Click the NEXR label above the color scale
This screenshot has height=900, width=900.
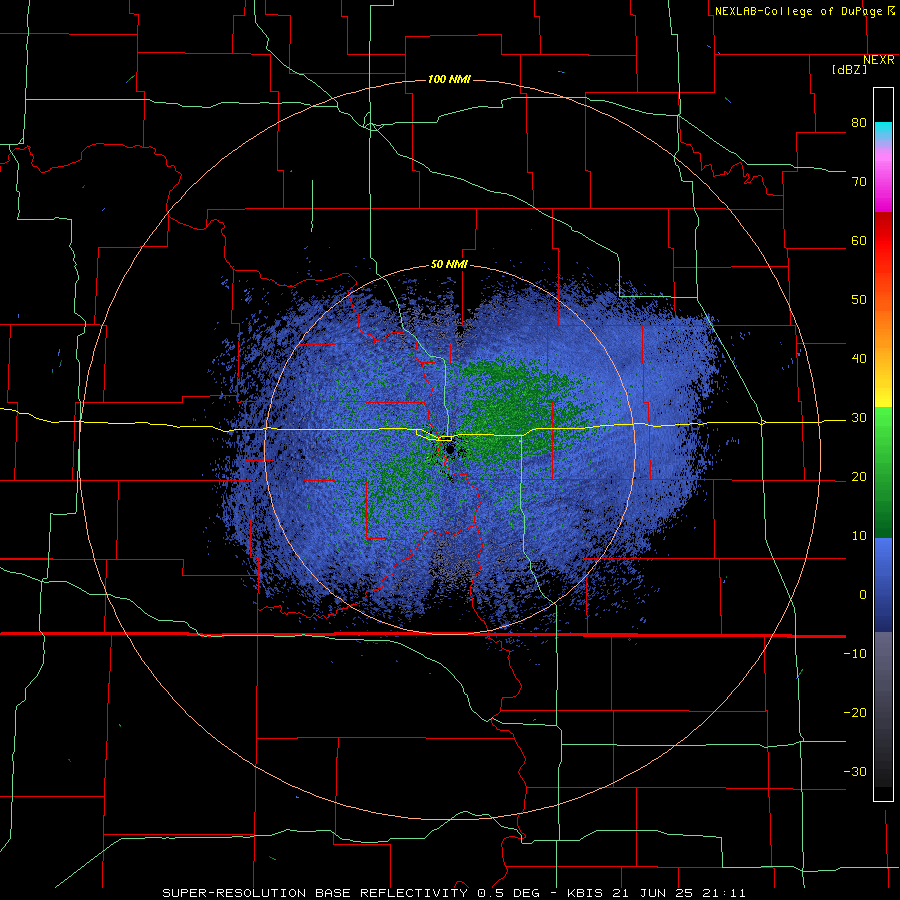click(x=879, y=60)
